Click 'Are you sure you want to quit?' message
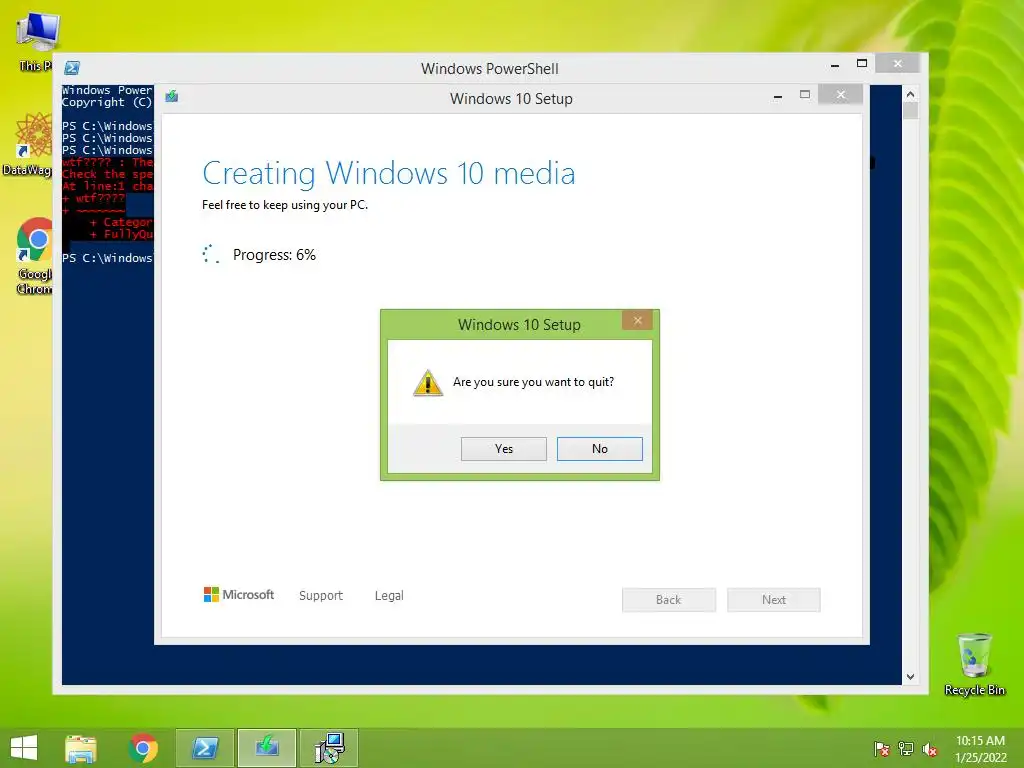The height and width of the screenshot is (768, 1024). (534, 382)
